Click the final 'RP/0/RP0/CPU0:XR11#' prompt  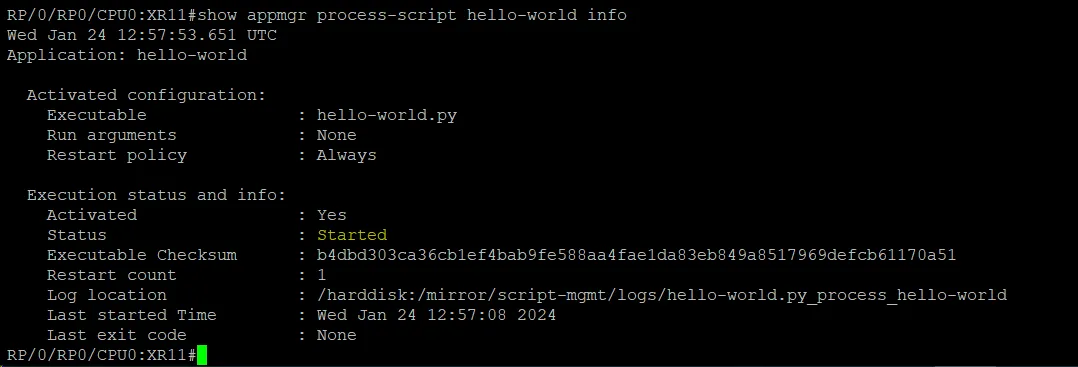pos(102,355)
